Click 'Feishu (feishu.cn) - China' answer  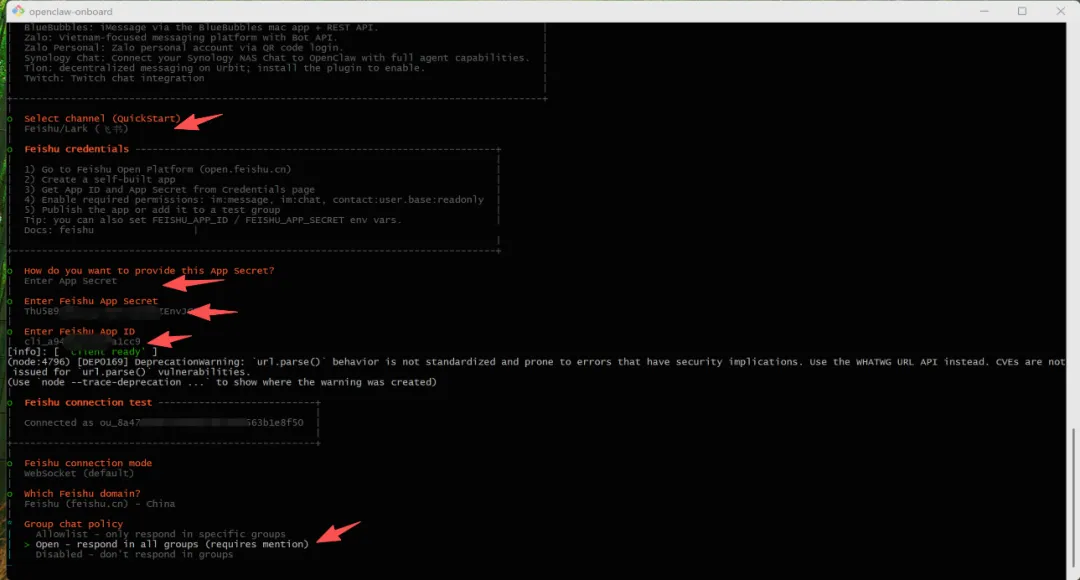(100, 504)
